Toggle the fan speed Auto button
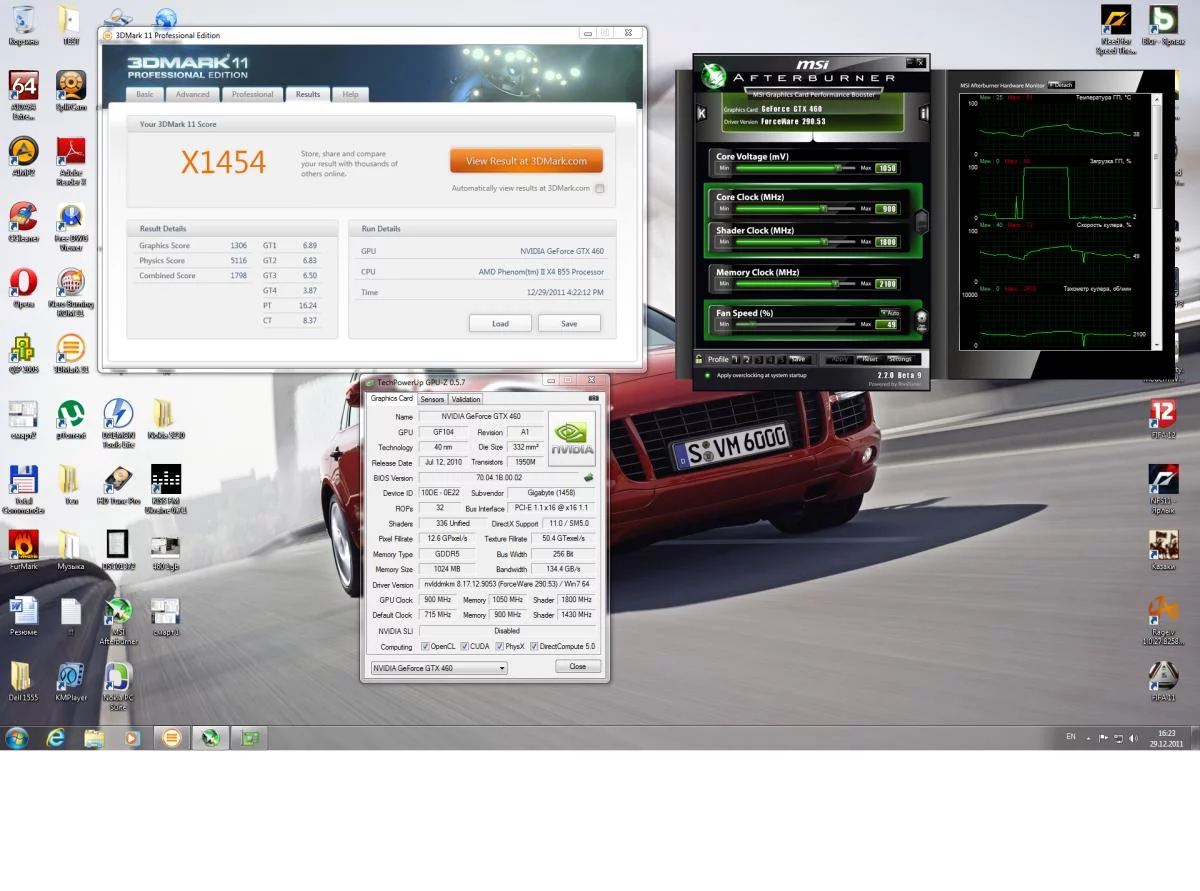The image size is (1200, 891). [891, 313]
